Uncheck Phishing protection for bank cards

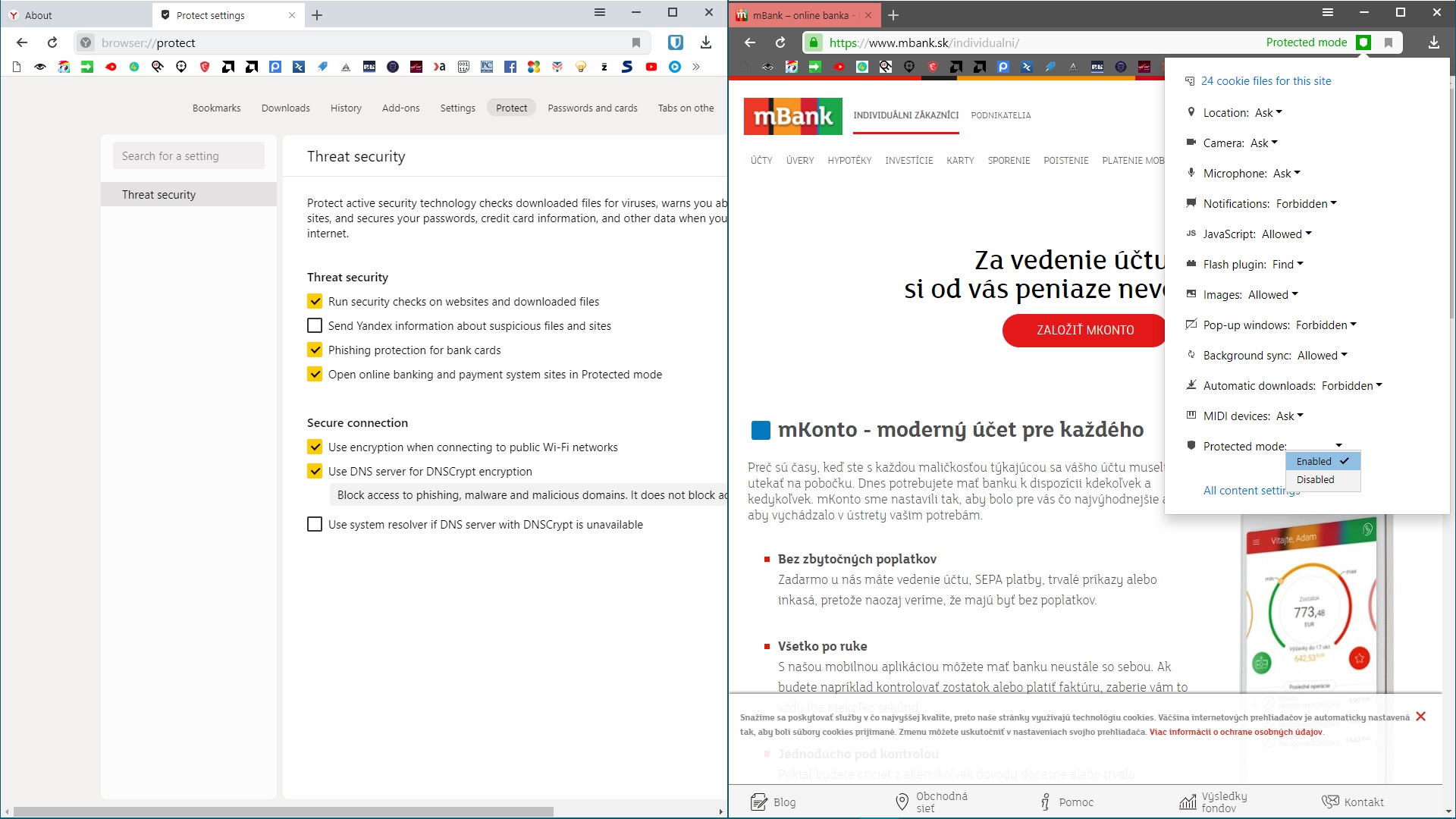[315, 350]
